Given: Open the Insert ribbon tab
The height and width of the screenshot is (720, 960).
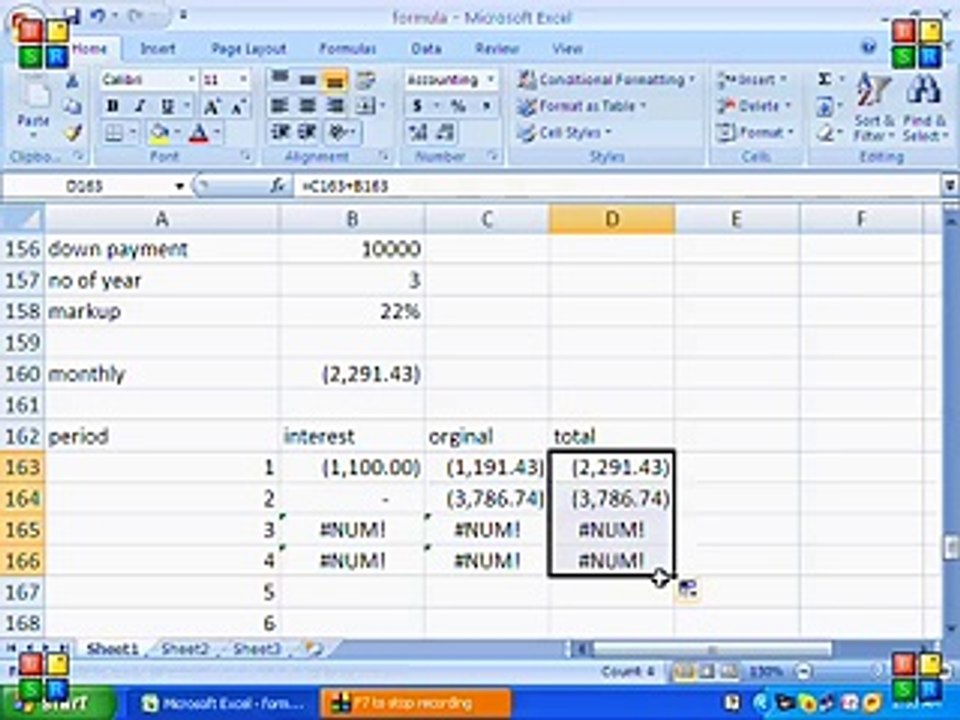Looking at the screenshot, I should [158, 48].
